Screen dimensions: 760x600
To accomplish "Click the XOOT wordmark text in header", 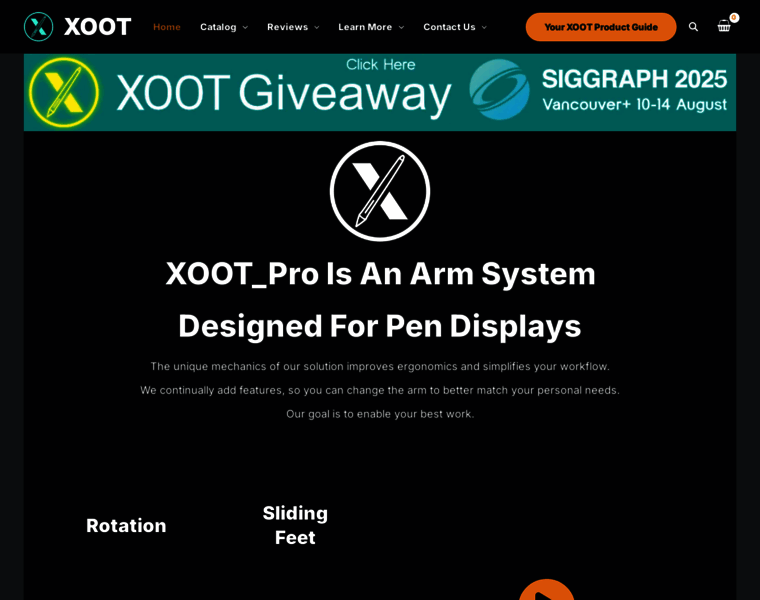I will (97, 27).
